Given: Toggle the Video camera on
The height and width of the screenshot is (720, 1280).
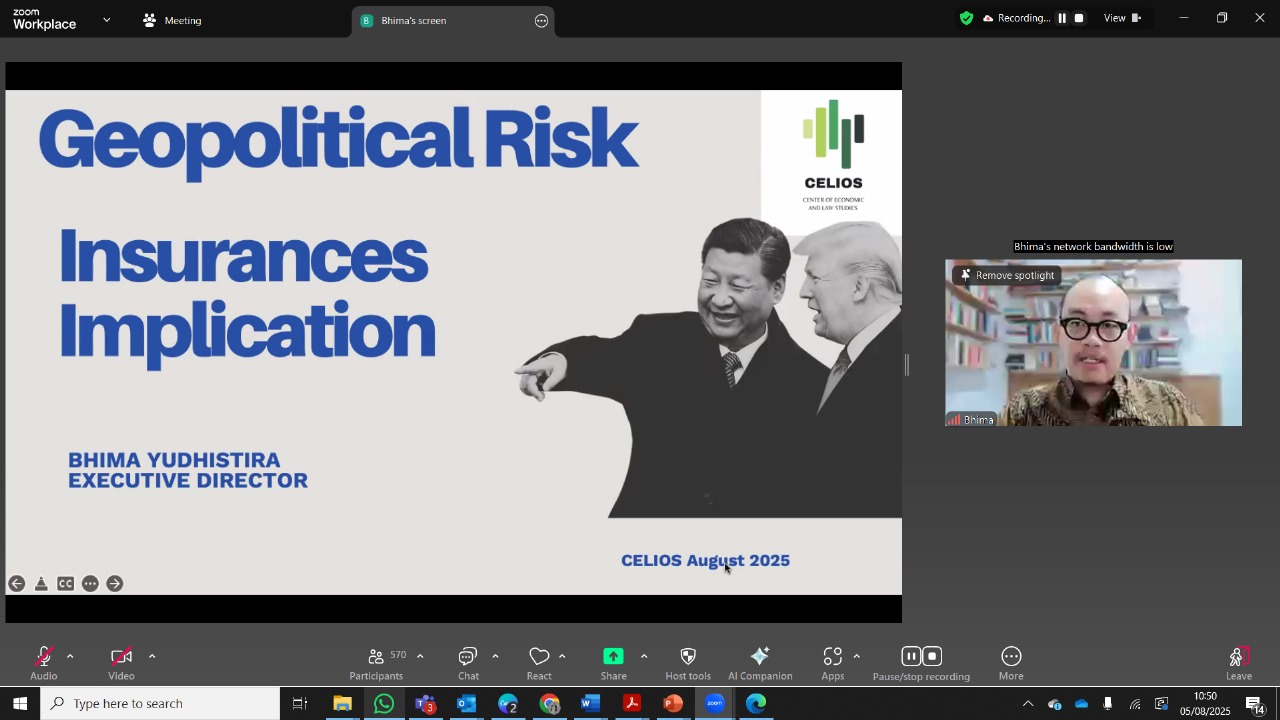Looking at the screenshot, I should 121,664.
